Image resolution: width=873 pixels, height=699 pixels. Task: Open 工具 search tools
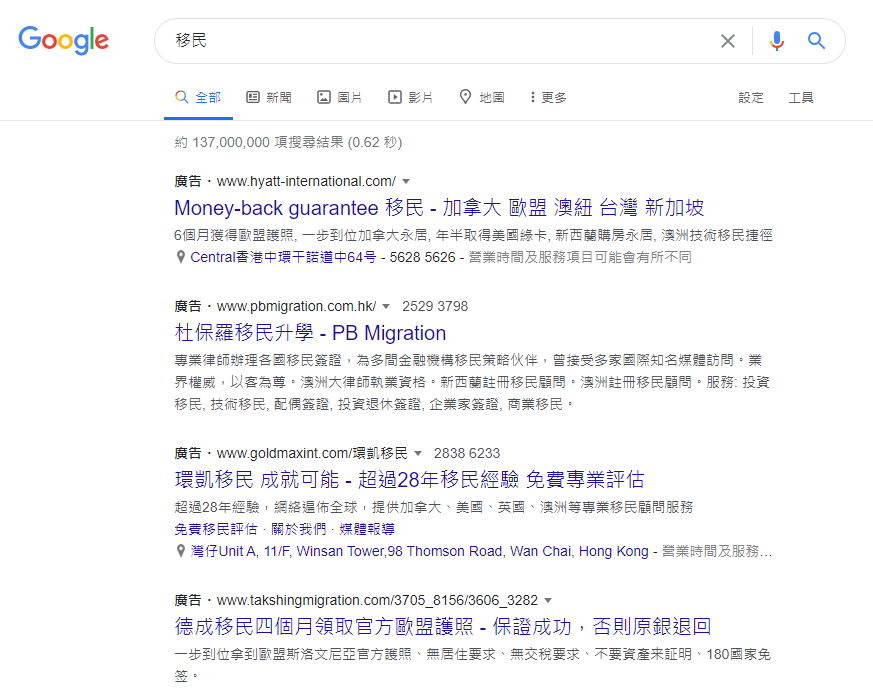pos(801,97)
